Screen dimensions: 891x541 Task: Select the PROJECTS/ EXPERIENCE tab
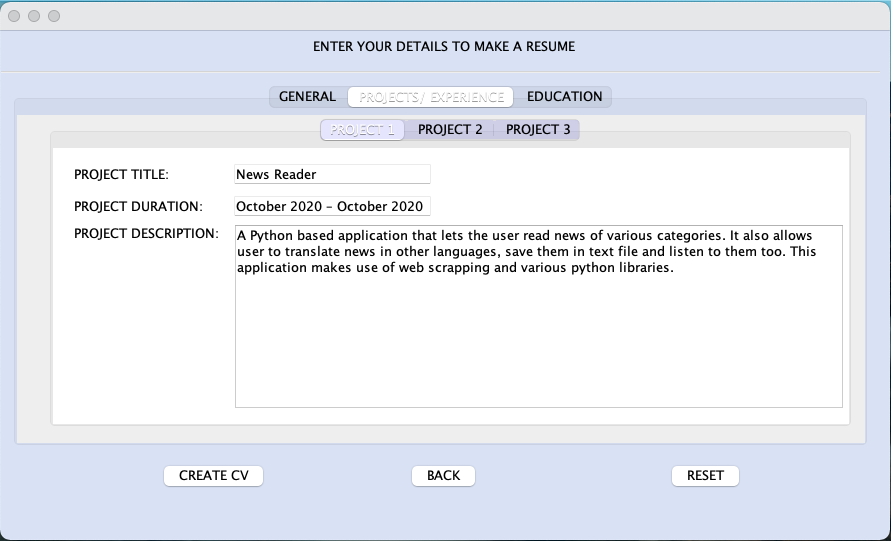coord(431,97)
